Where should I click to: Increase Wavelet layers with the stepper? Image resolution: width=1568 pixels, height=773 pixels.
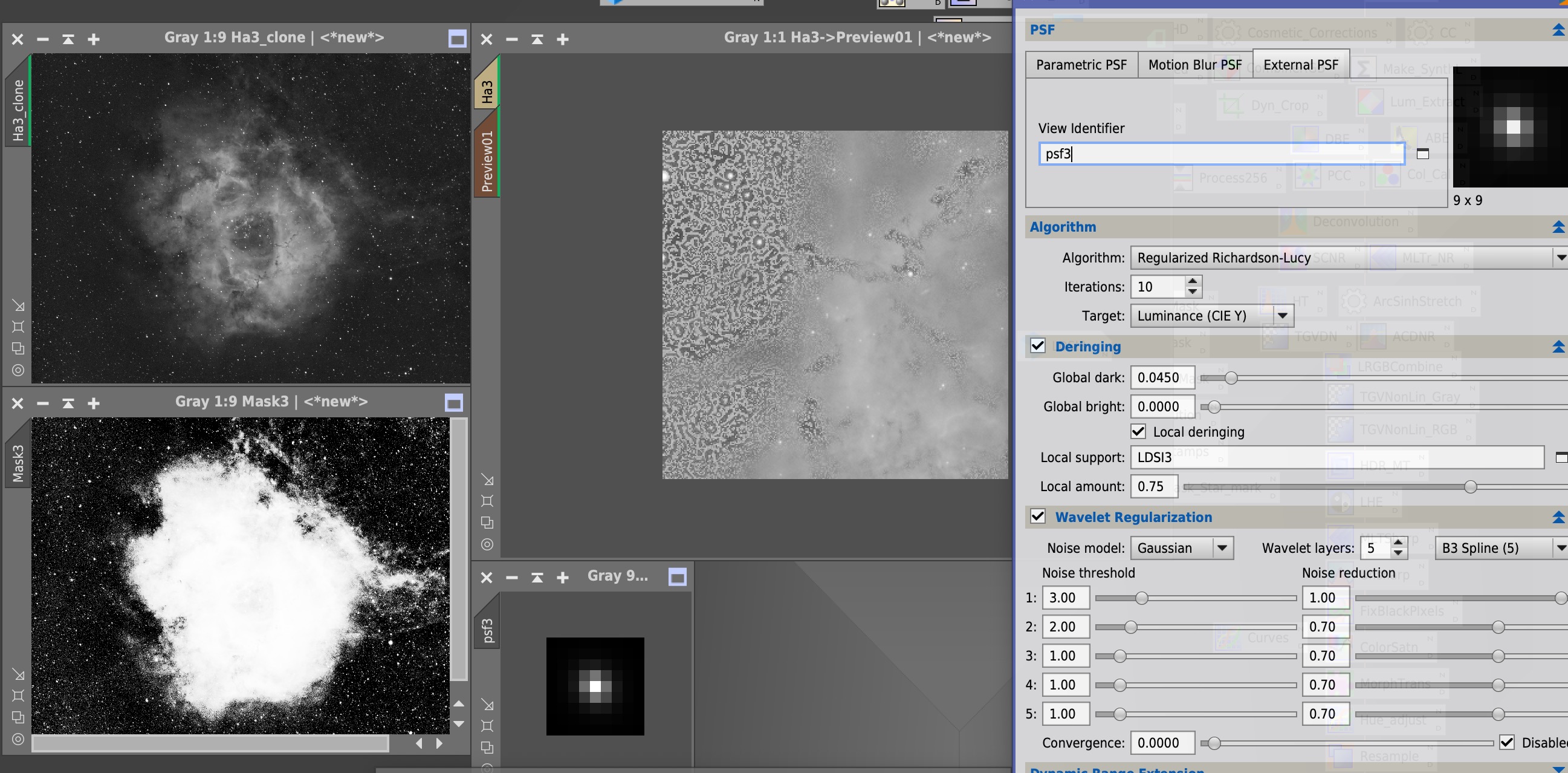1398,542
